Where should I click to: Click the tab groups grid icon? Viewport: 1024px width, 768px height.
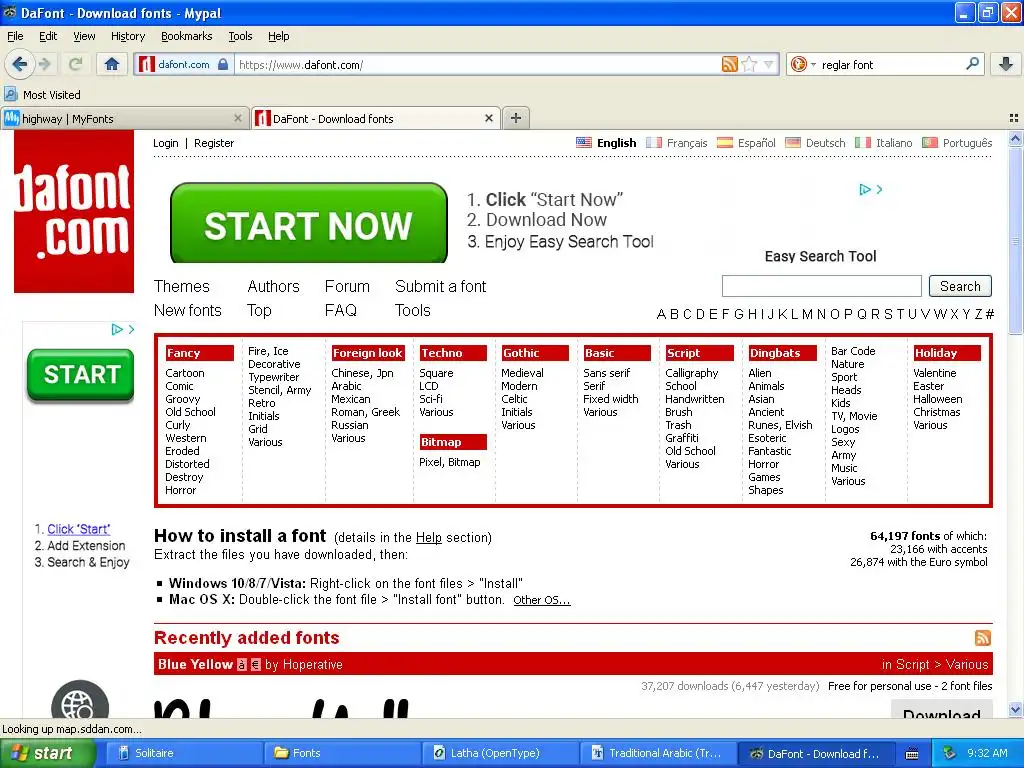pyautogui.click(x=1014, y=118)
